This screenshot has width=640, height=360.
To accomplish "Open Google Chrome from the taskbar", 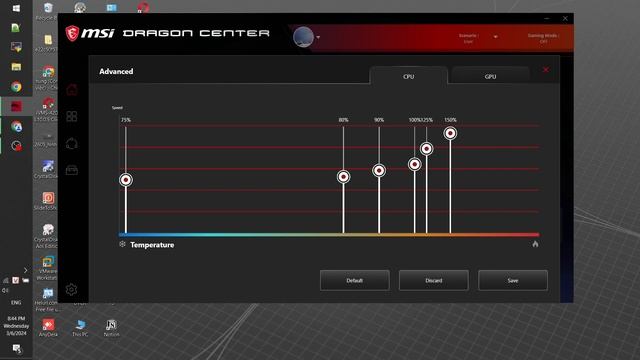I will tap(16, 87).
